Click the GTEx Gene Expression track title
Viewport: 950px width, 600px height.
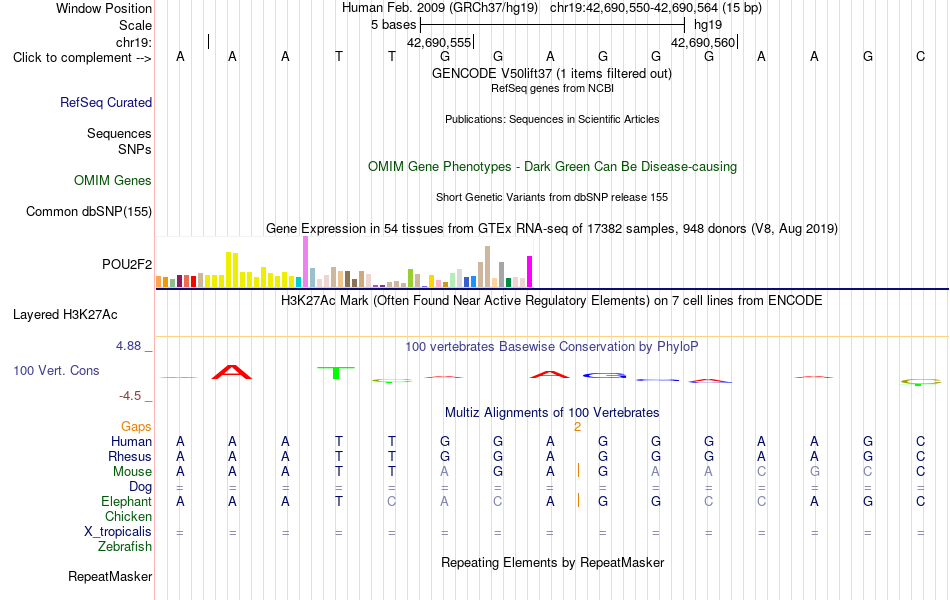(x=552, y=228)
